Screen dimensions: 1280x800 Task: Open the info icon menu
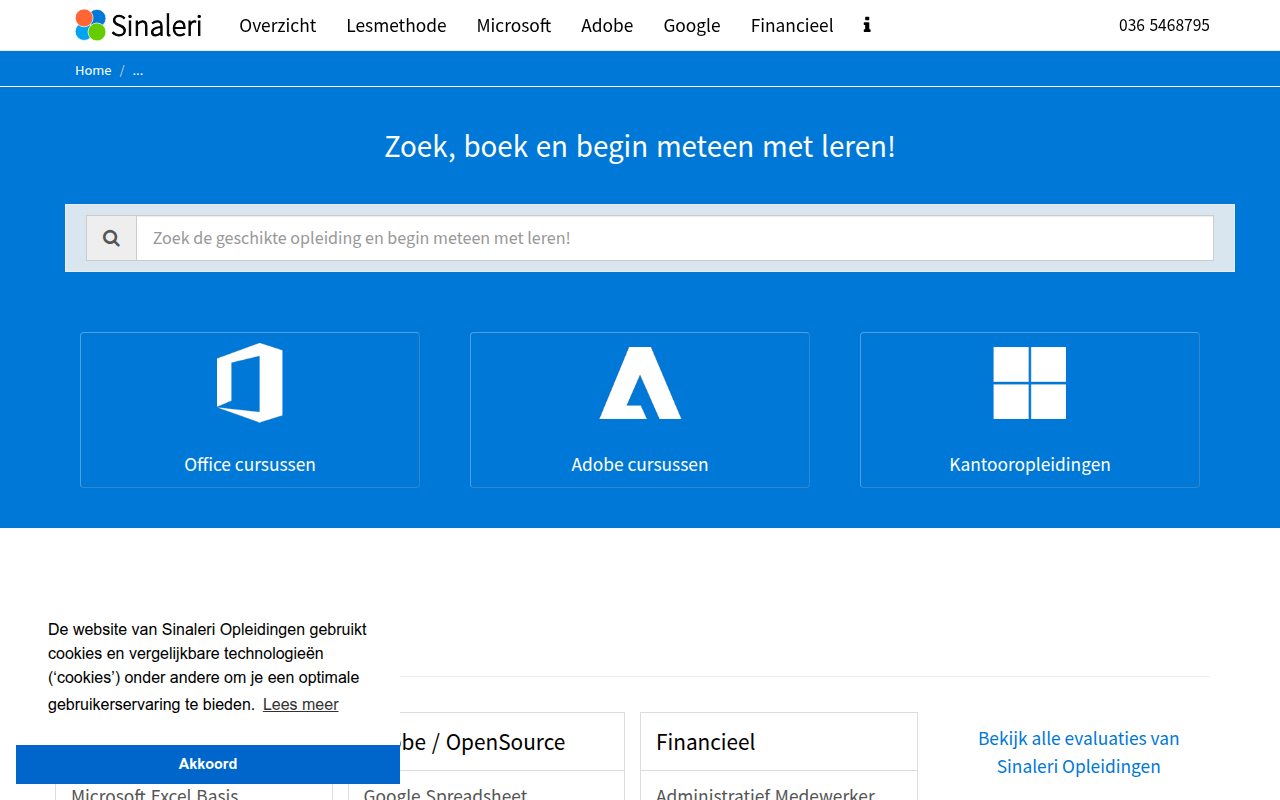click(x=867, y=25)
